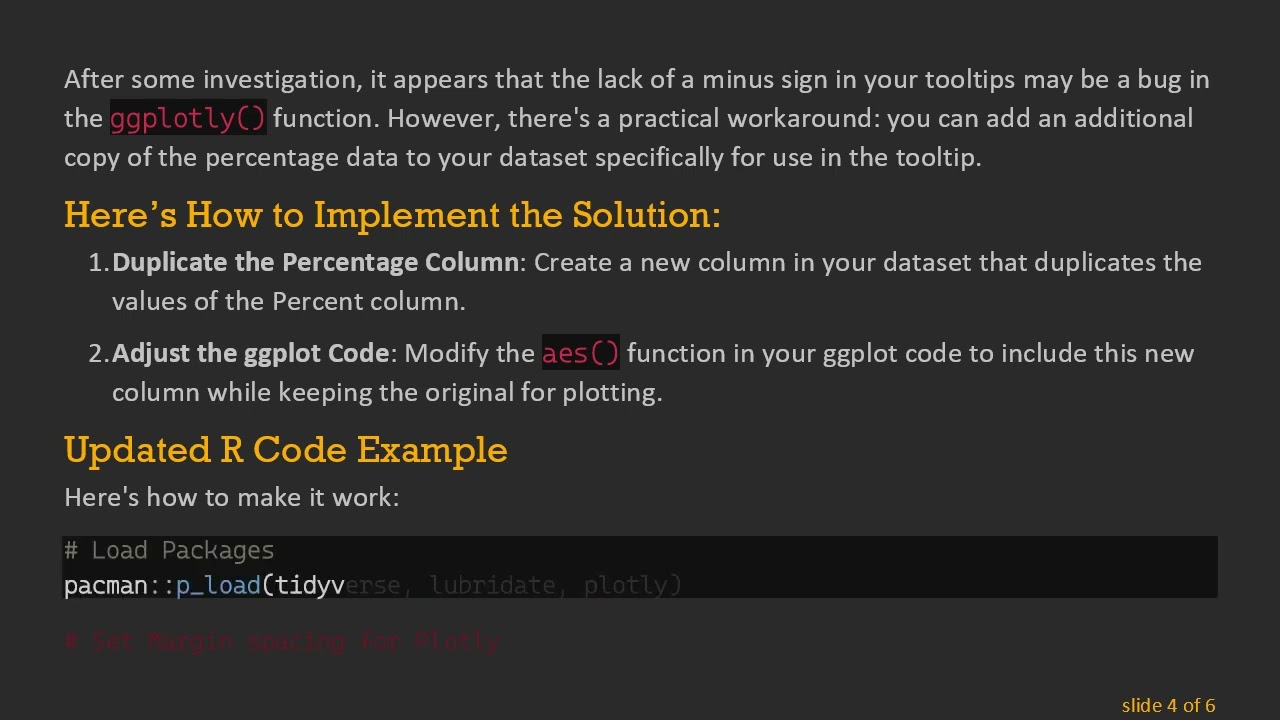1280x720 pixels.
Task: Click the "# Load Packages" code comment
Action: (169, 551)
